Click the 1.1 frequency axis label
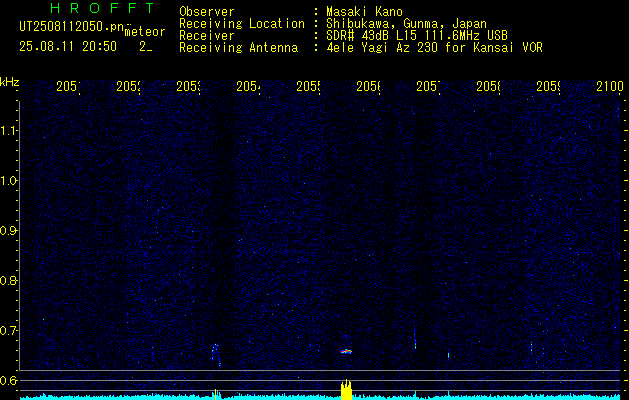The image size is (629, 400). click(8, 131)
